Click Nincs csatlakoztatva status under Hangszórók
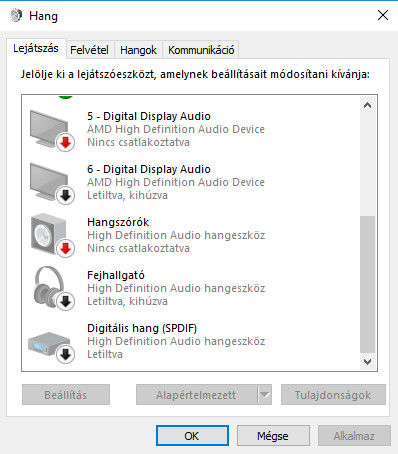Image resolution: width=398 pixels, height=454 pixels. [138, 248]
